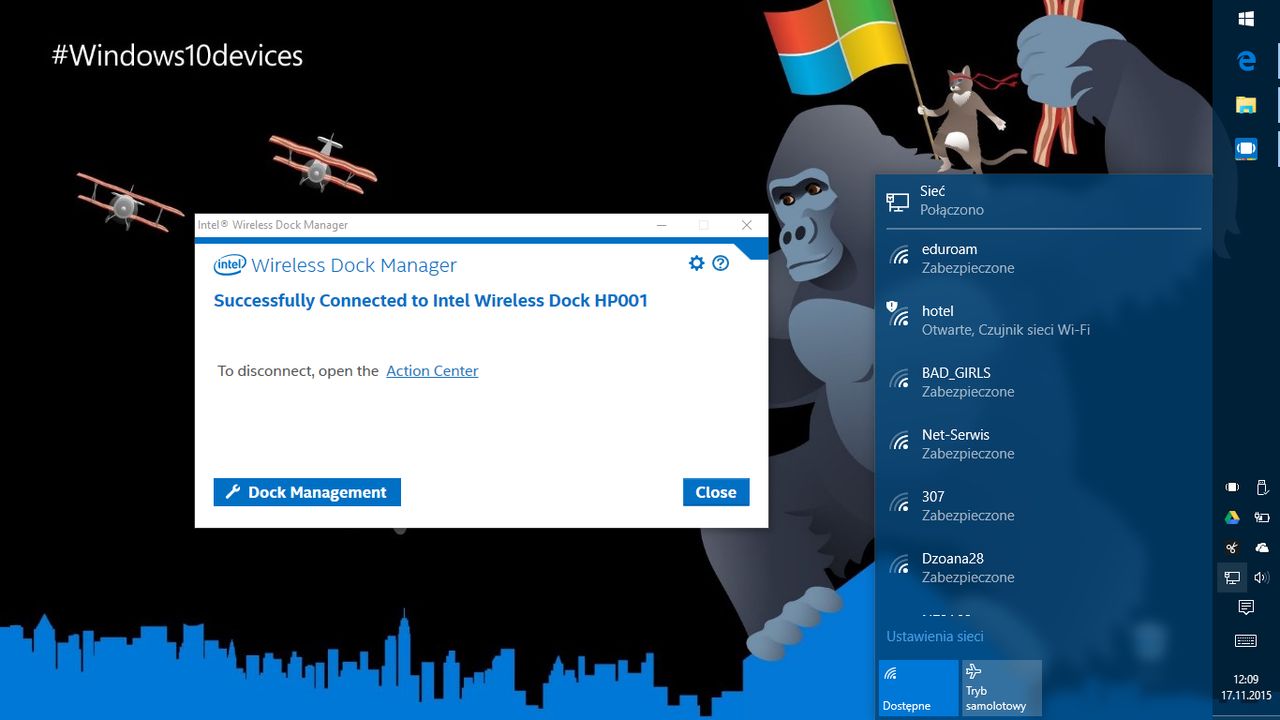Toggle the Wi-Fi Dostępne tile
The image size is (1280, 720).
[918, 688]
